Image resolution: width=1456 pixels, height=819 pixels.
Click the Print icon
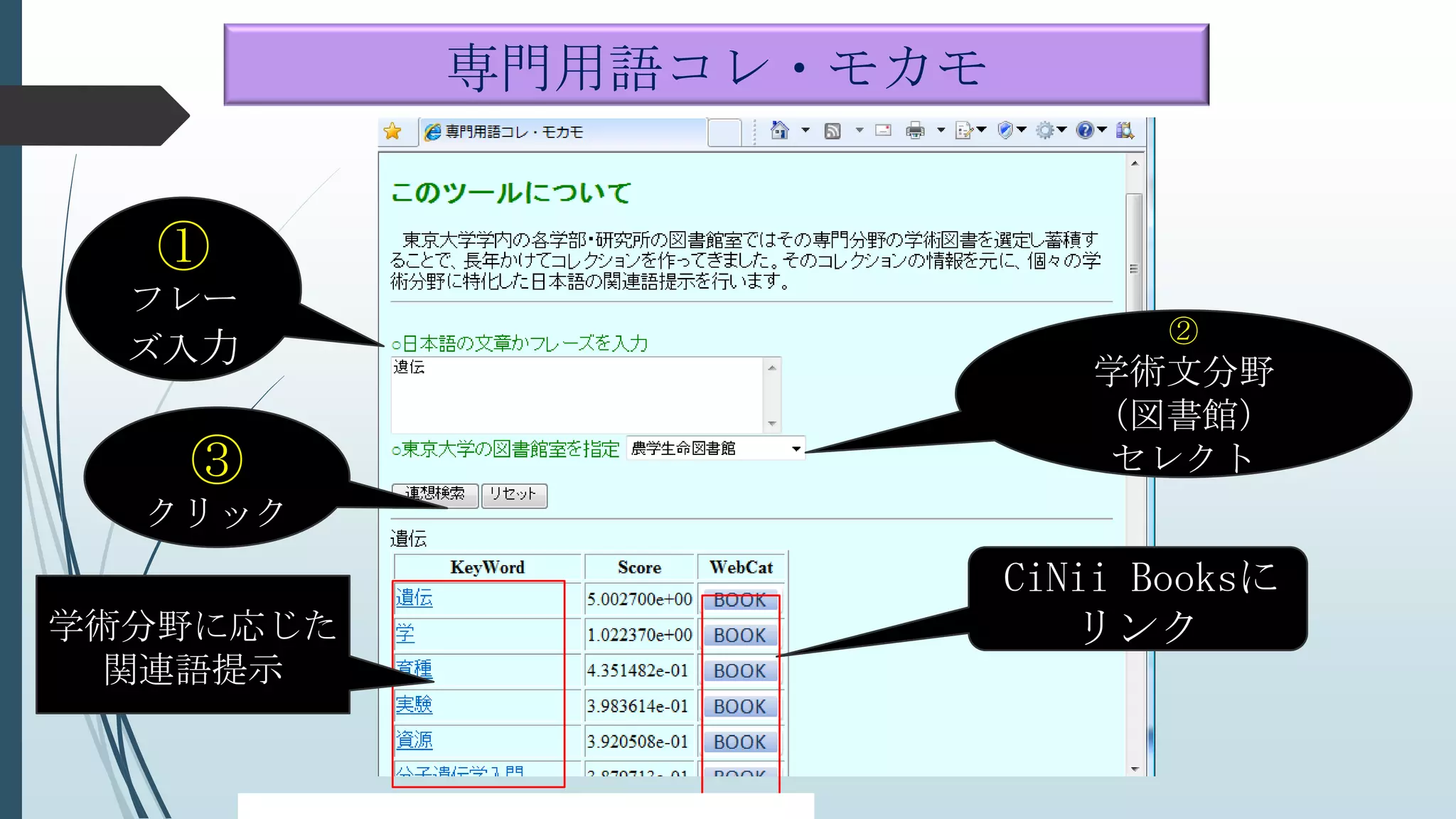(916, 130)
